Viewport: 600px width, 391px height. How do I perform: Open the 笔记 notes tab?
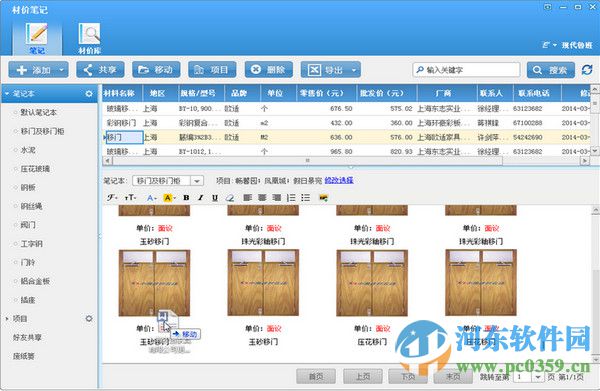point(37,38)
